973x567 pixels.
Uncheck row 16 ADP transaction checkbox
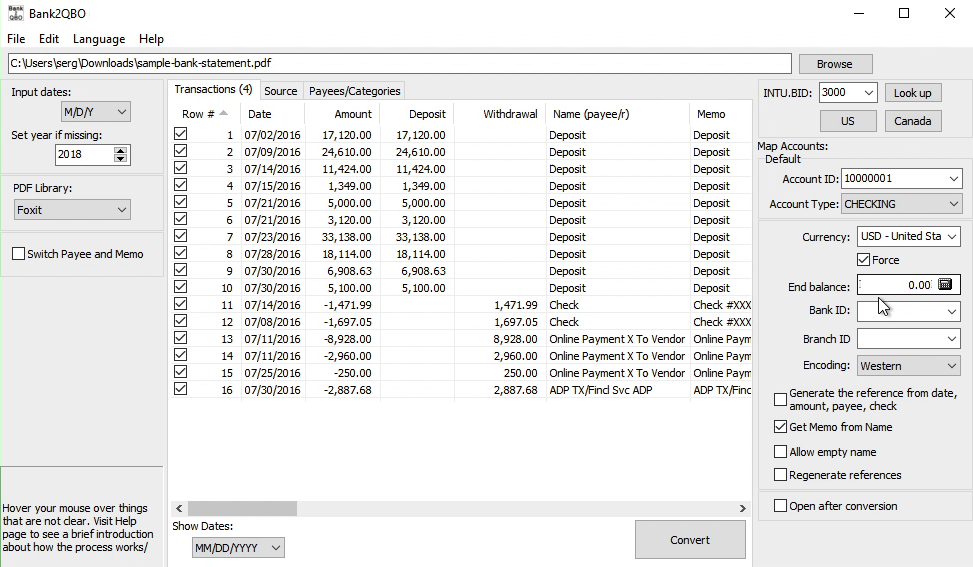pos(181,389)
